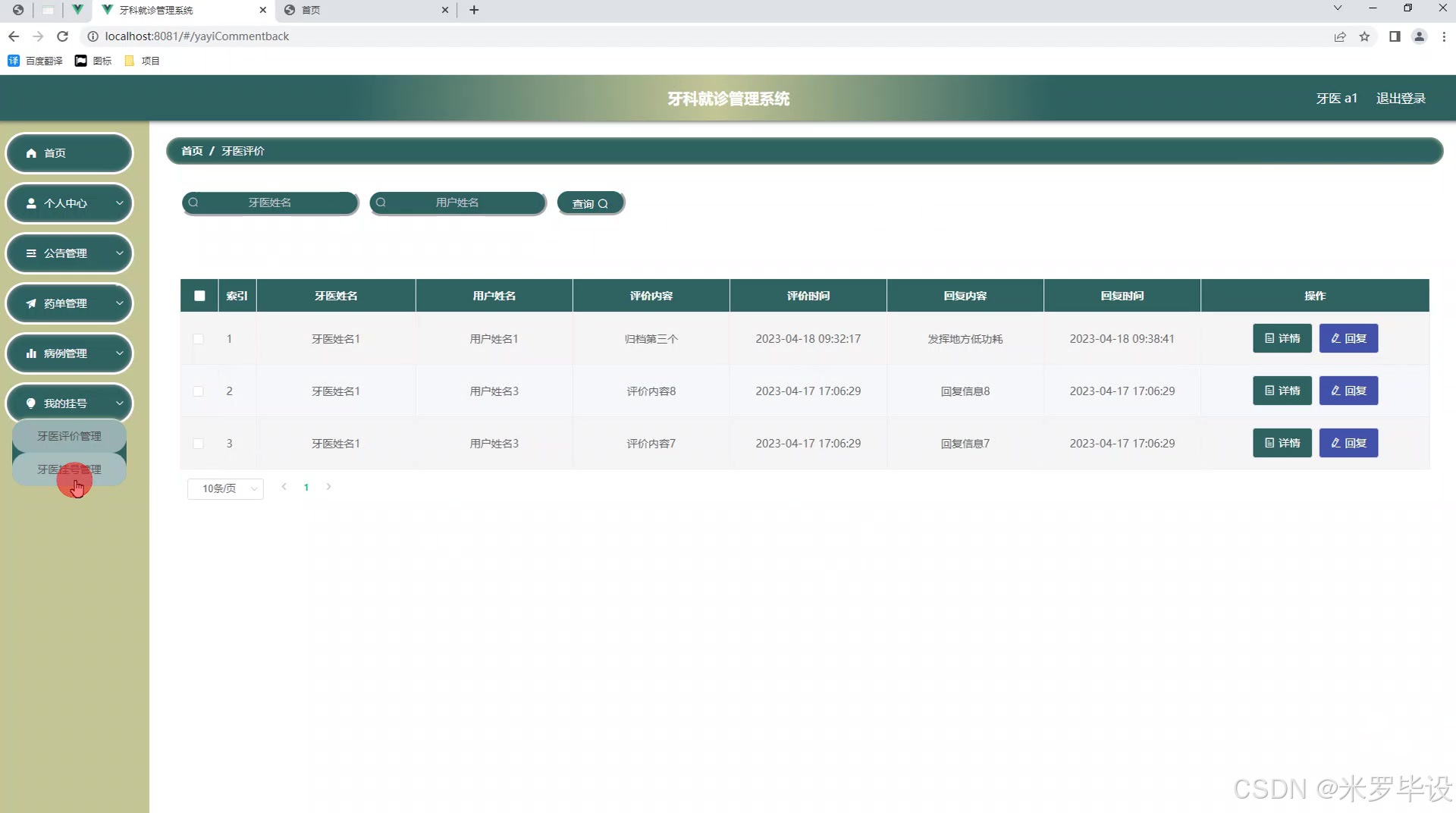
Task: Click the bulb icon beside 我的挂号
Action: [31, 403]
